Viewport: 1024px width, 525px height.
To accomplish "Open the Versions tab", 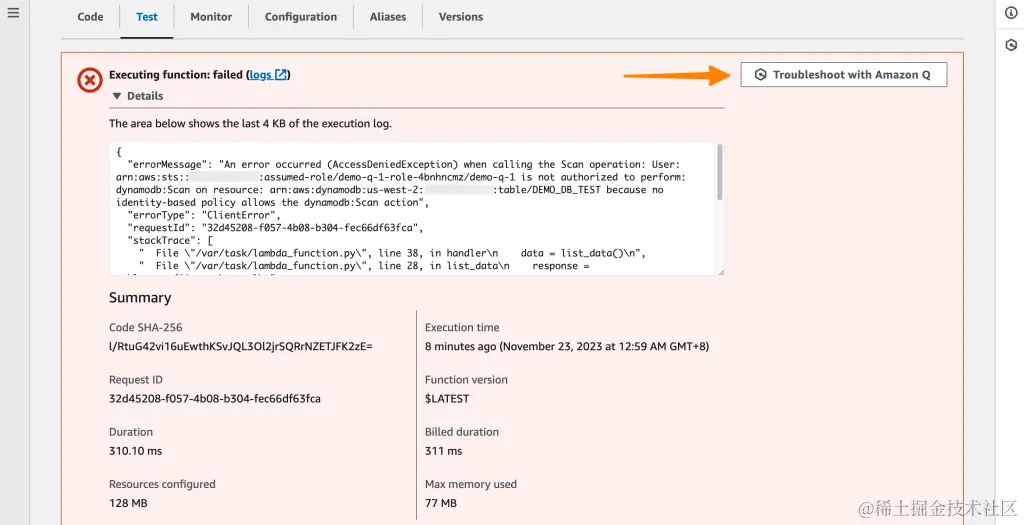I will pos(460,17).
